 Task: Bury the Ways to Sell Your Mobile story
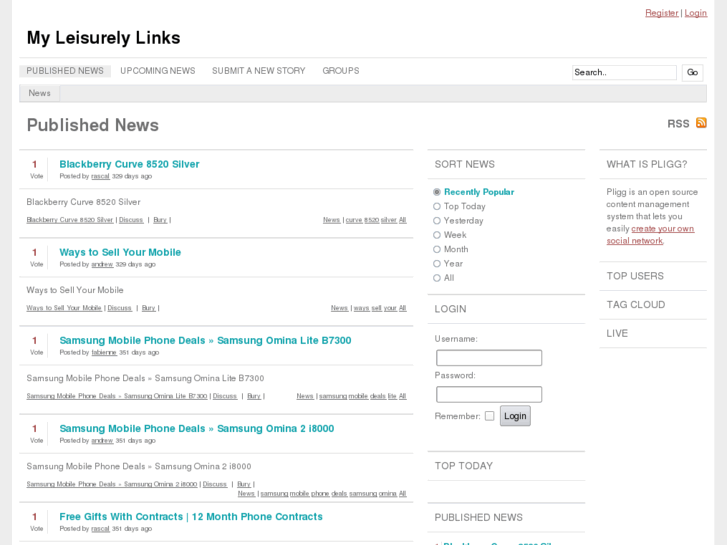(x=148, y=308)
